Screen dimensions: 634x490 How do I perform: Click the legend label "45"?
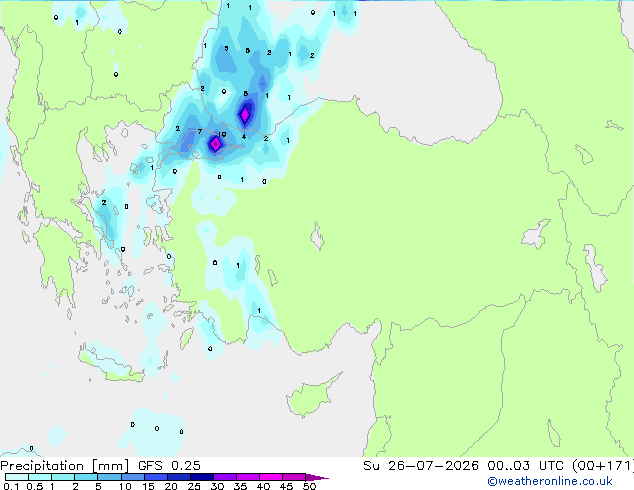point(286,486)
